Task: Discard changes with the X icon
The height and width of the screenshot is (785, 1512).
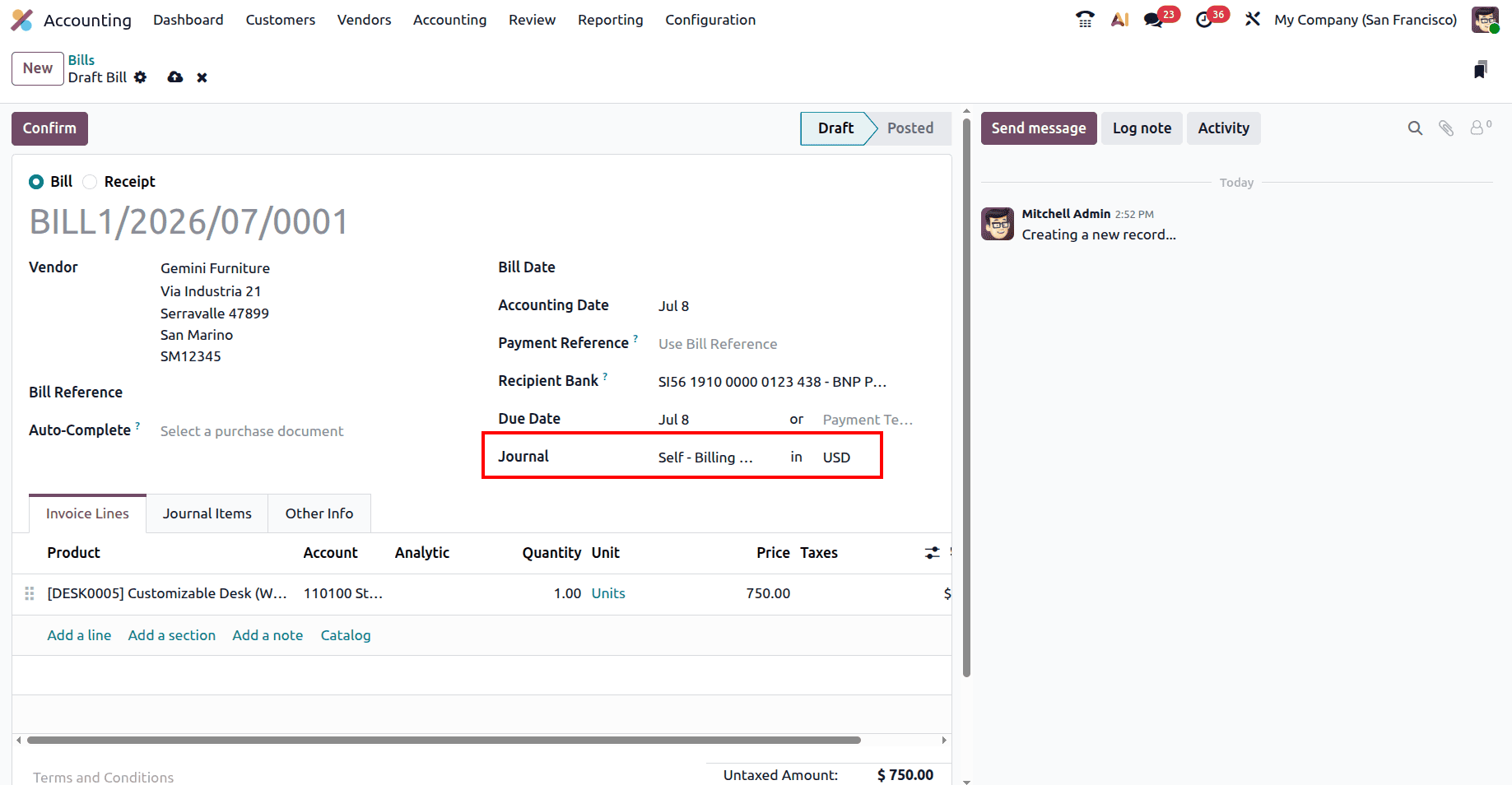Action: [202, 77]
